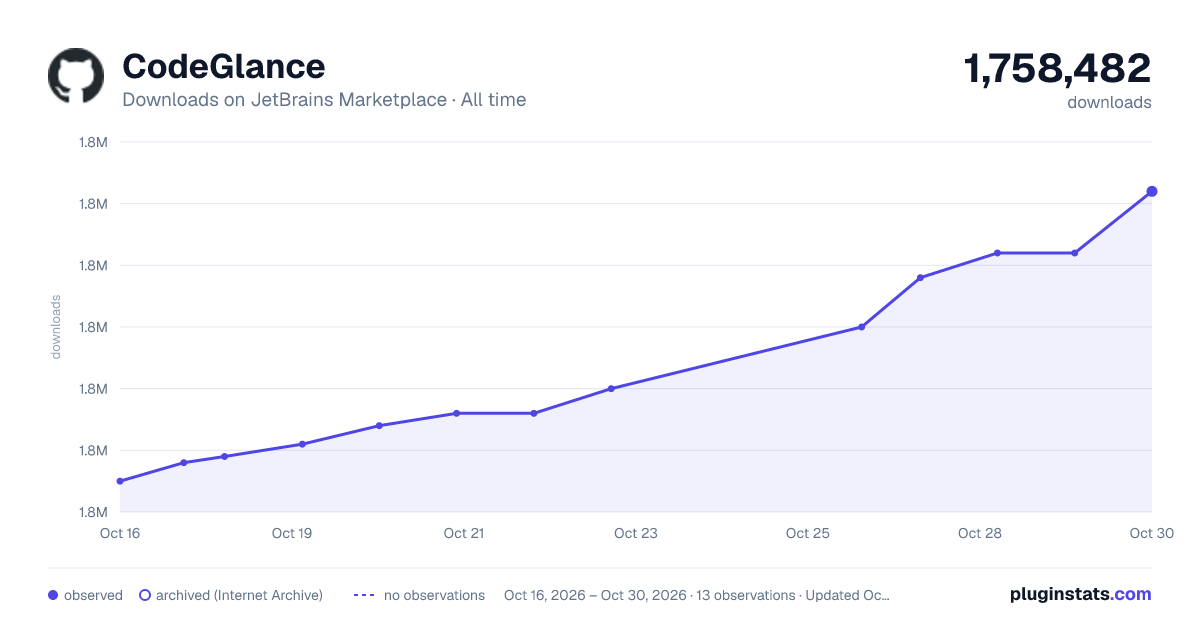Click the Oct 25 axis label
1200x630 pixels.
tap(808, 533)
